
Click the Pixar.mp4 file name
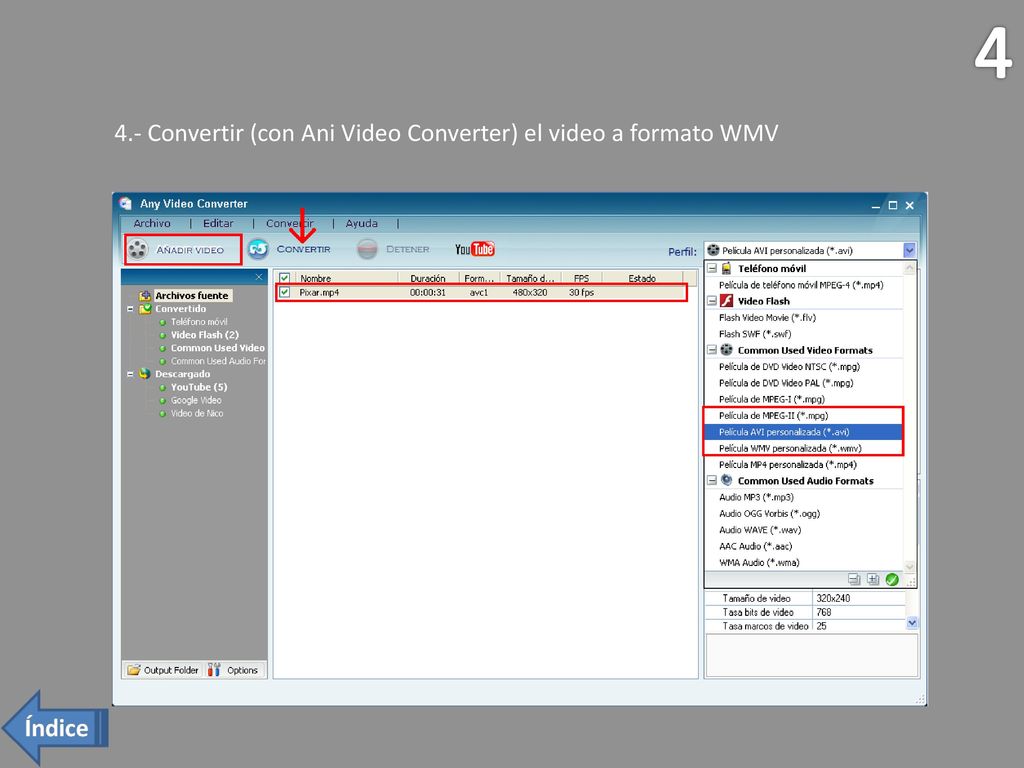(x=319, y=293)
